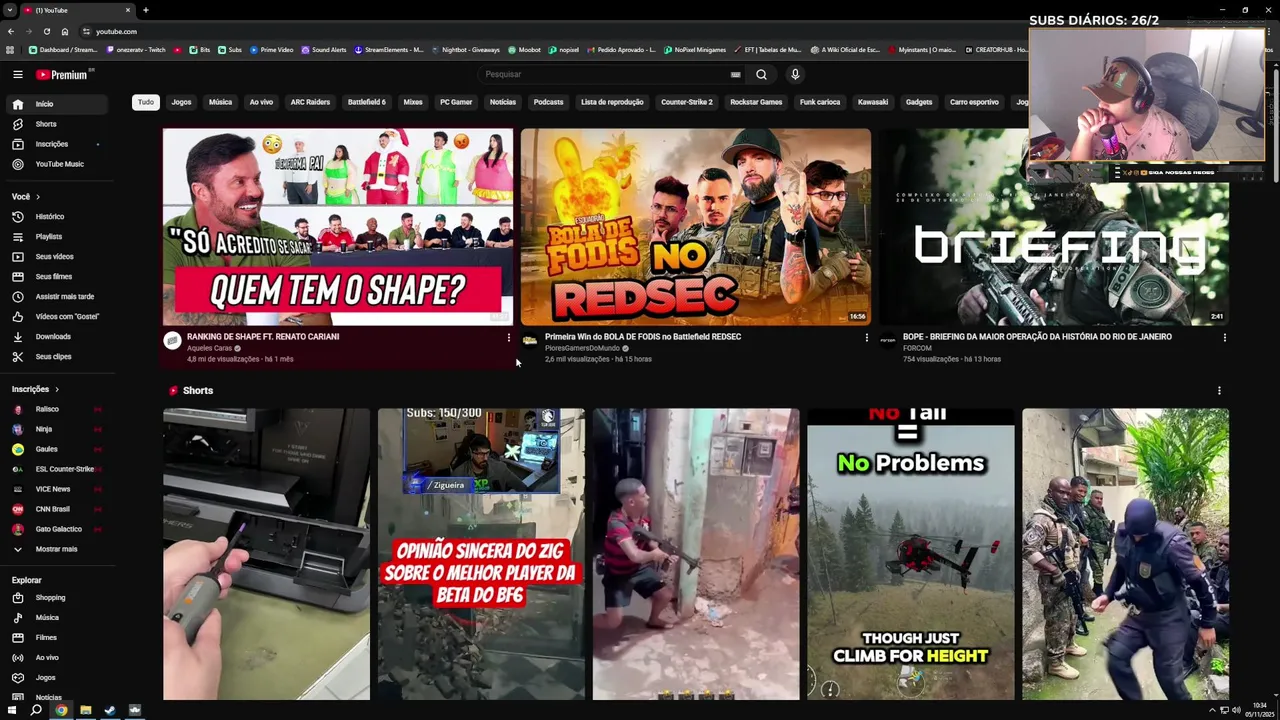The width and height of the screenshot is (1280, 720).
Task: Open the on-screen keyboard in search box
Action: click(735, 74)
